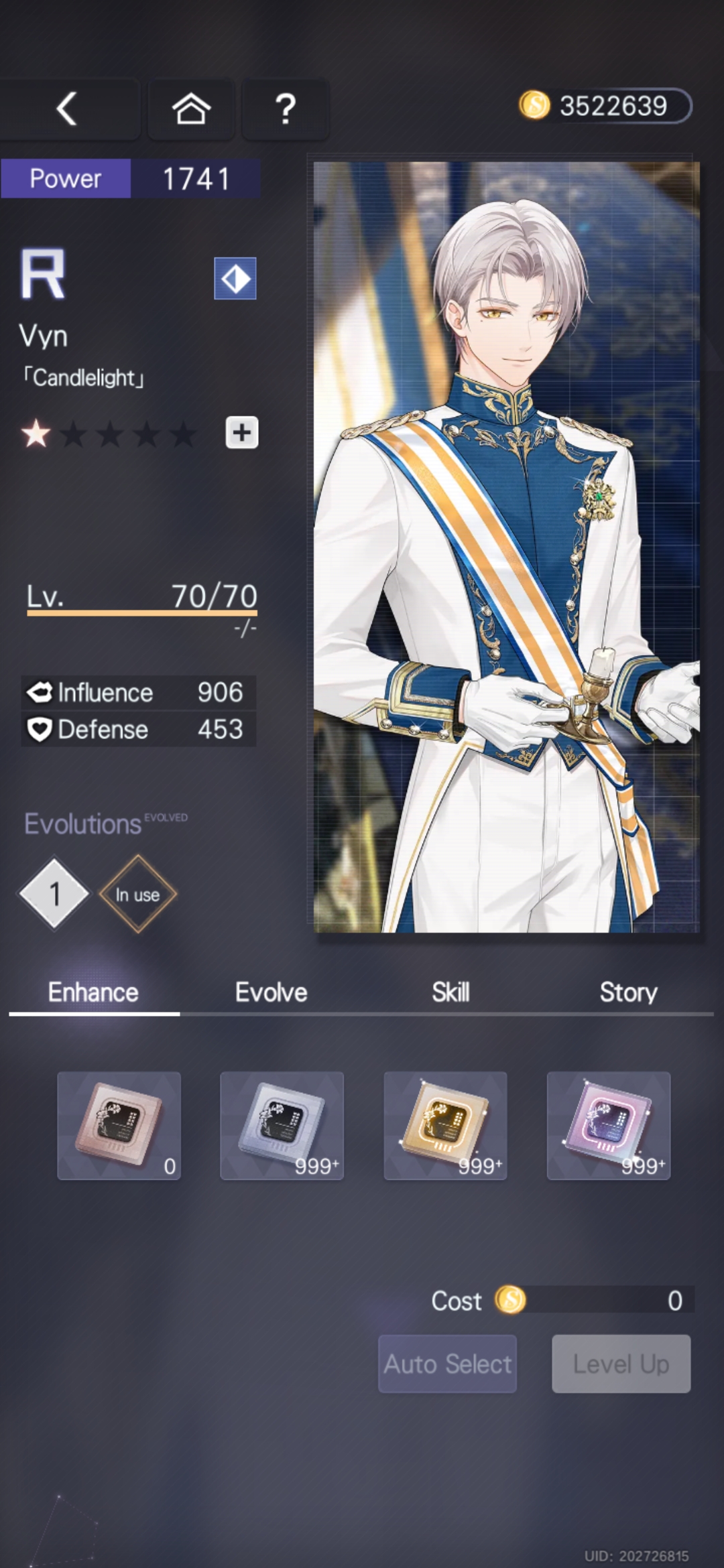Select the 'In use' evolution diamond

[138, 894]
